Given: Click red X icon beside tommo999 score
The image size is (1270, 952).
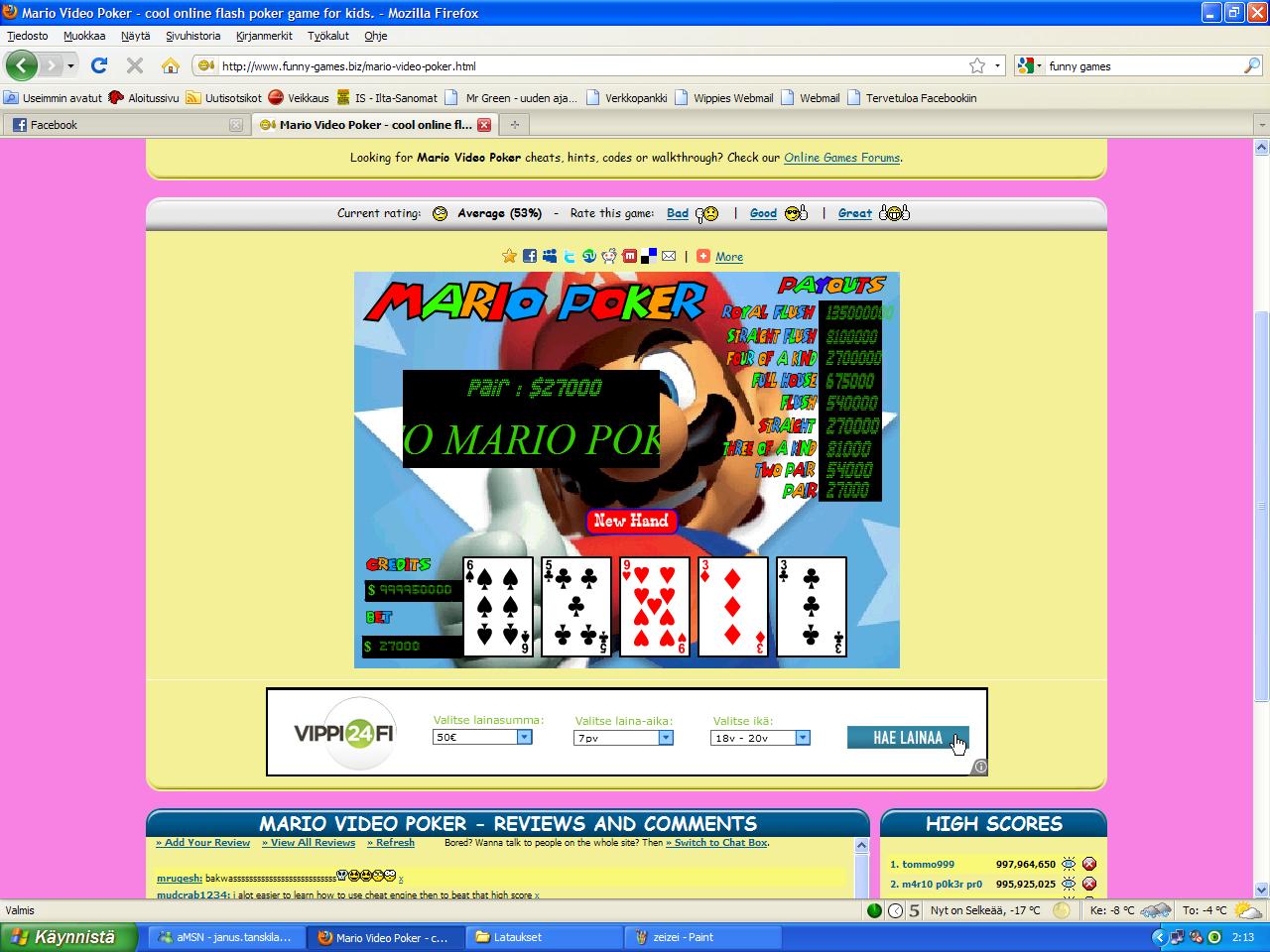Looking at the screenshot, I should point(1089,864).
